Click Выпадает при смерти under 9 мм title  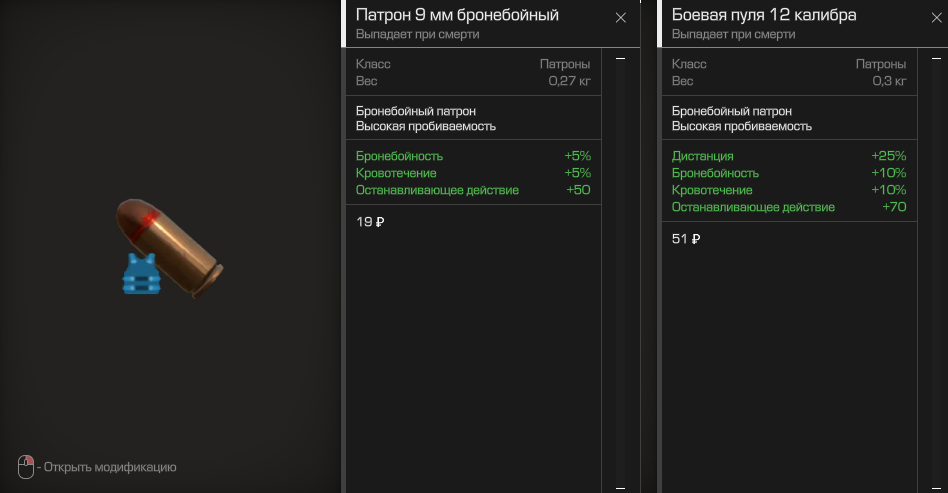[x=417, y=34]
